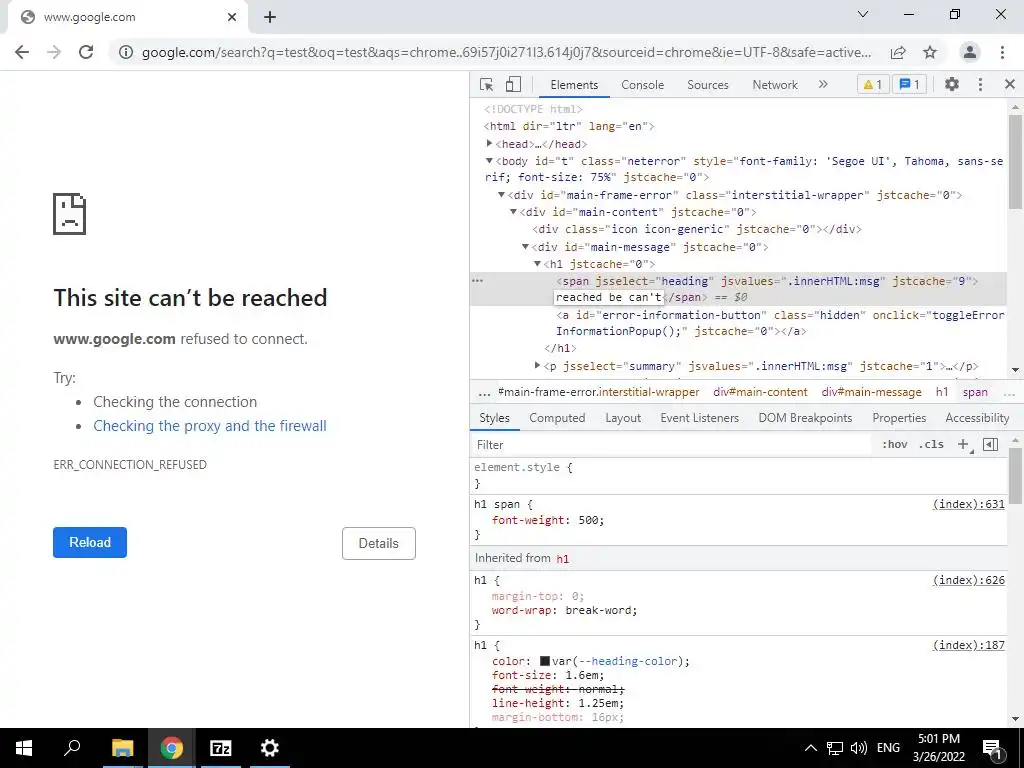Click the Details button
Image resolution: width=1024 pixels, height=768 pixels.
[x=379, y=543]
